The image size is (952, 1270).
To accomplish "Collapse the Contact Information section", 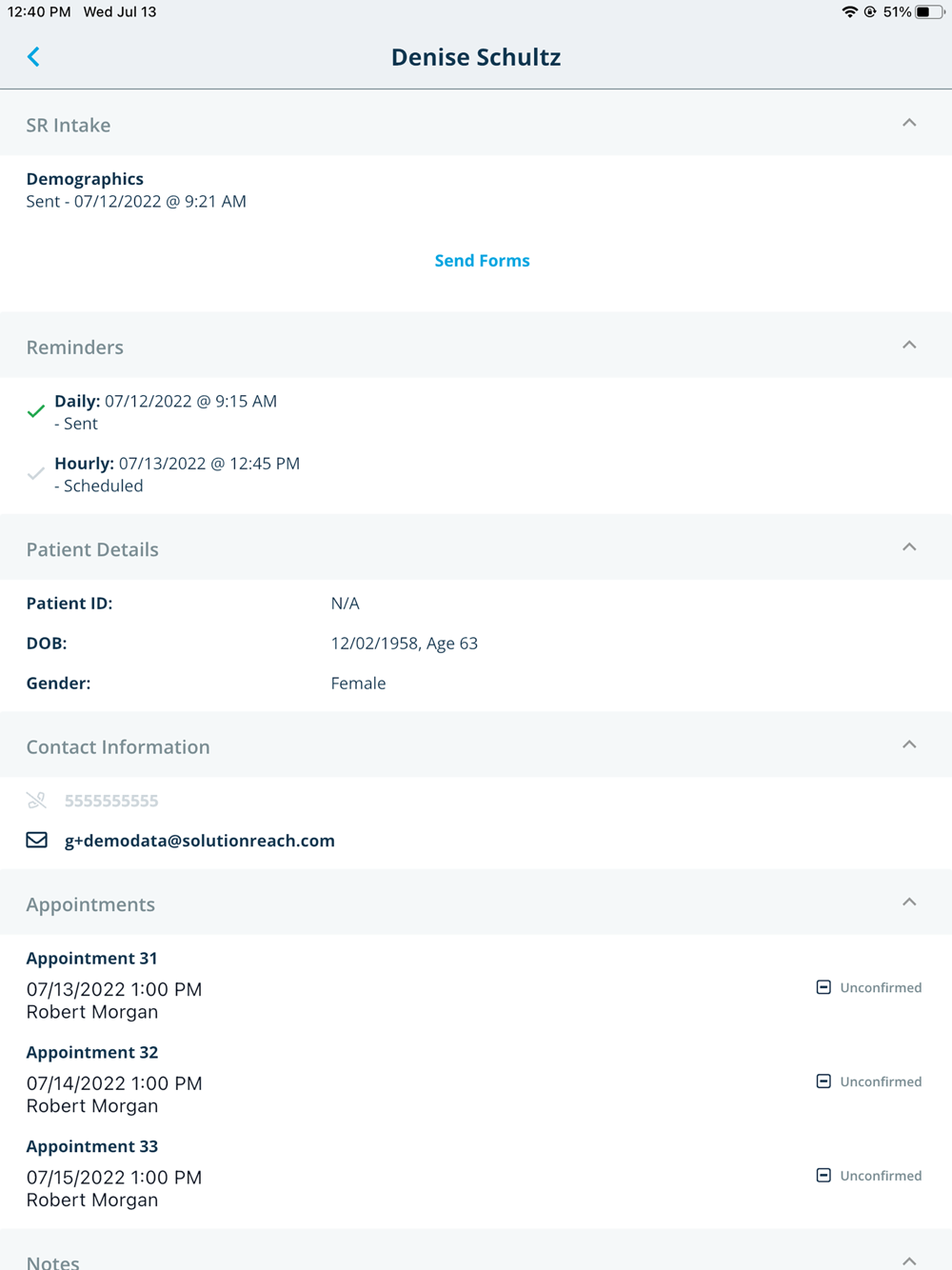I will (909, 745).
